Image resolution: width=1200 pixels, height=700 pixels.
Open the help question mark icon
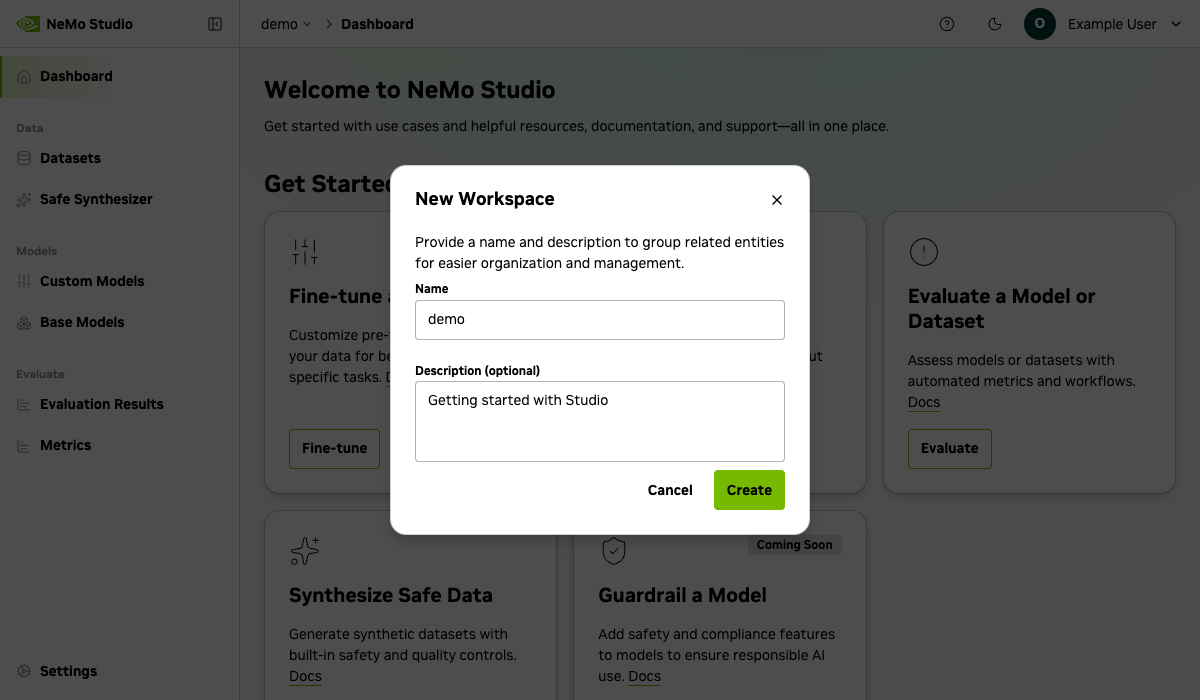(947, 24)
